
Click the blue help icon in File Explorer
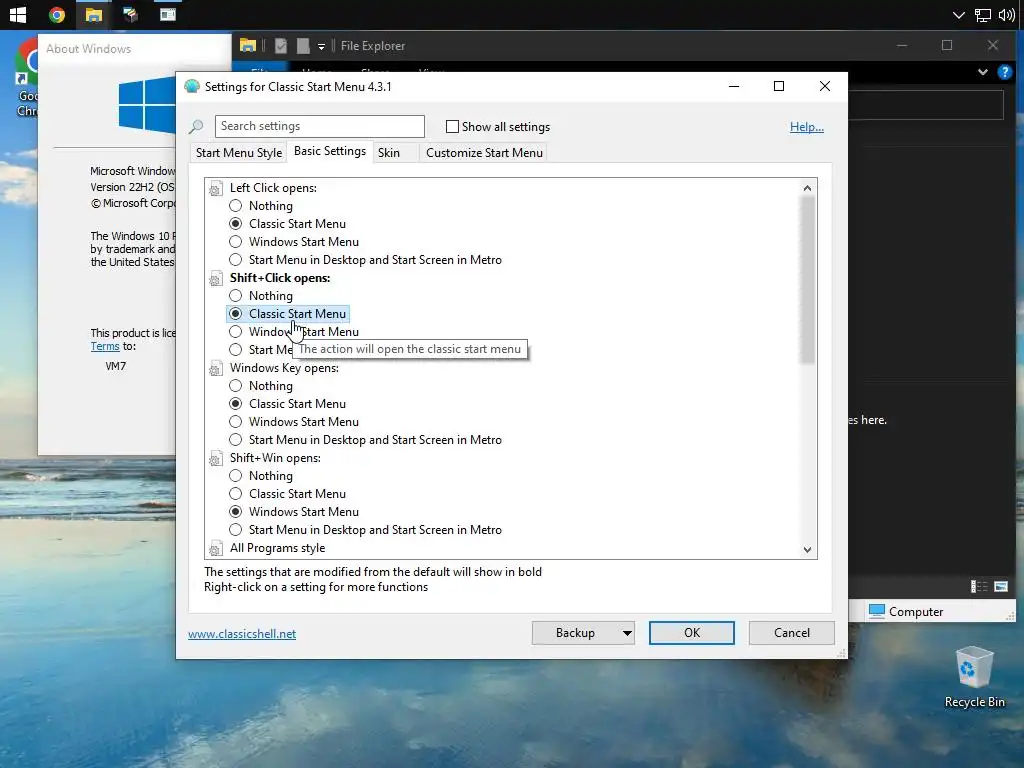click(1005, 72)
